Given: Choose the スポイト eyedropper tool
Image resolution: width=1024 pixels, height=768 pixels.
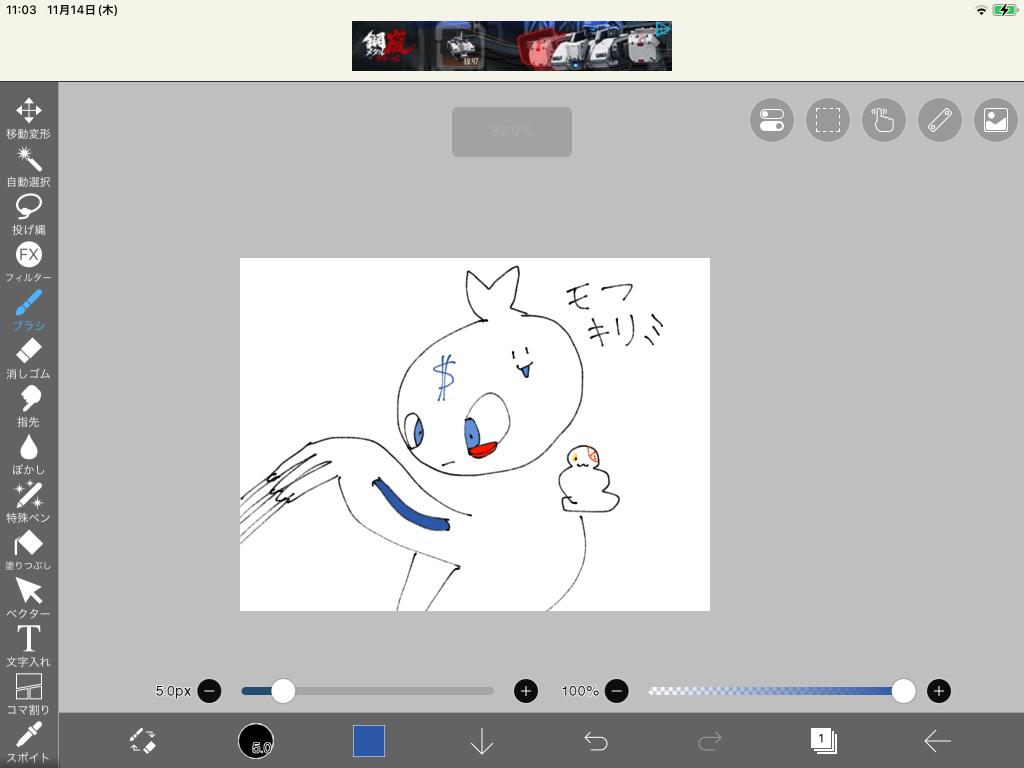Looking at the screenshot, I should pyautogui.click(x=28, y=740).
